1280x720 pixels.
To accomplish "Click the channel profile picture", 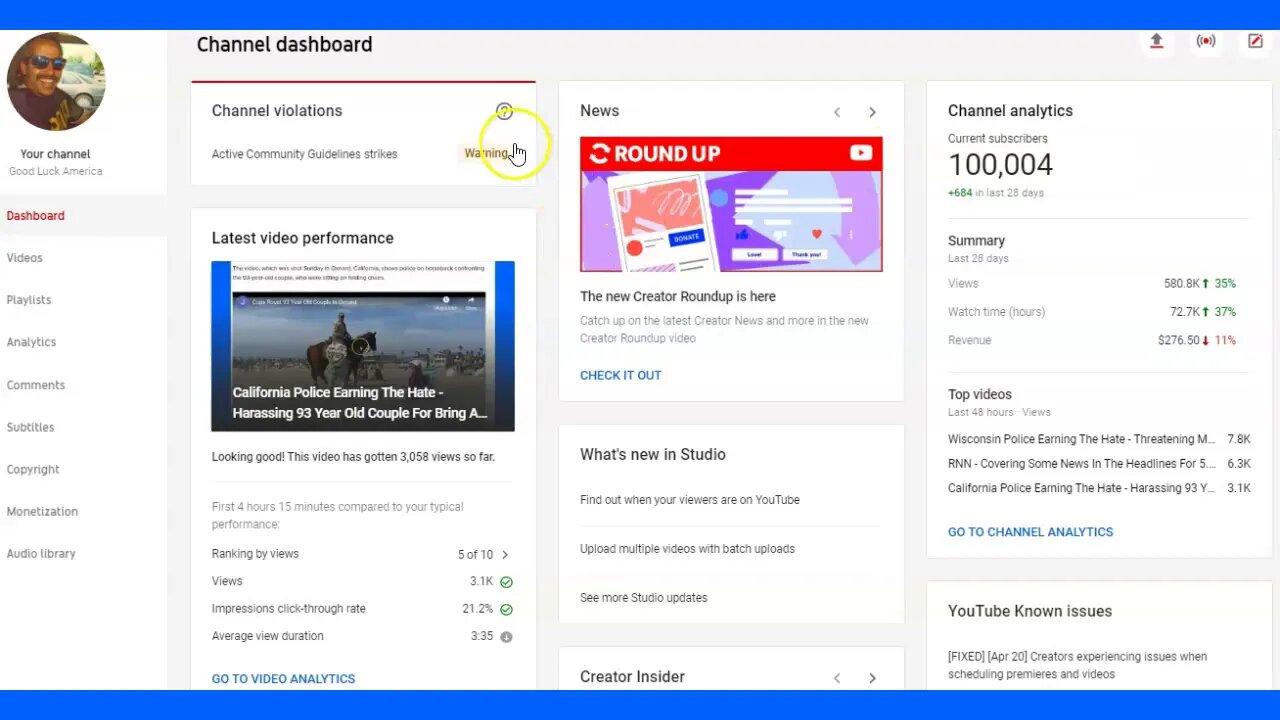I will [56, 81].
